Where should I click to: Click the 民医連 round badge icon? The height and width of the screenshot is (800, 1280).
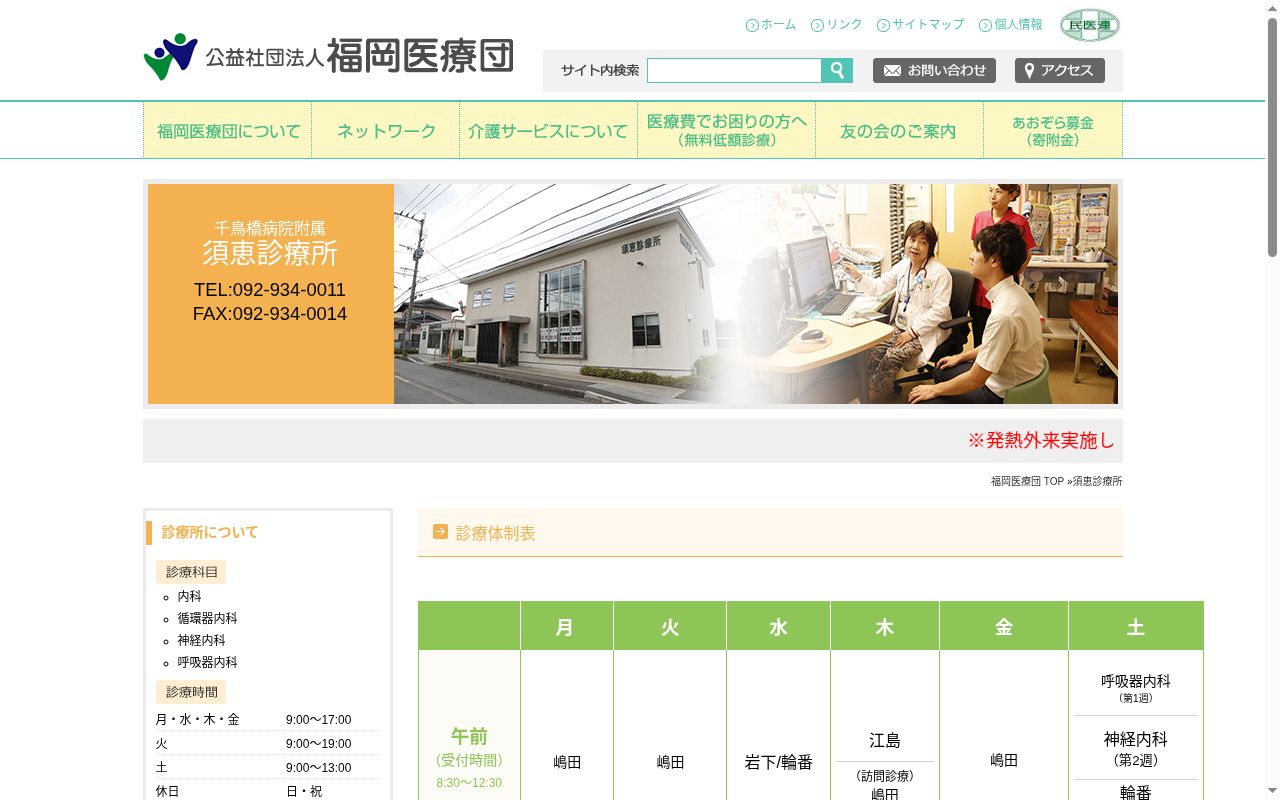(1090, 25)
